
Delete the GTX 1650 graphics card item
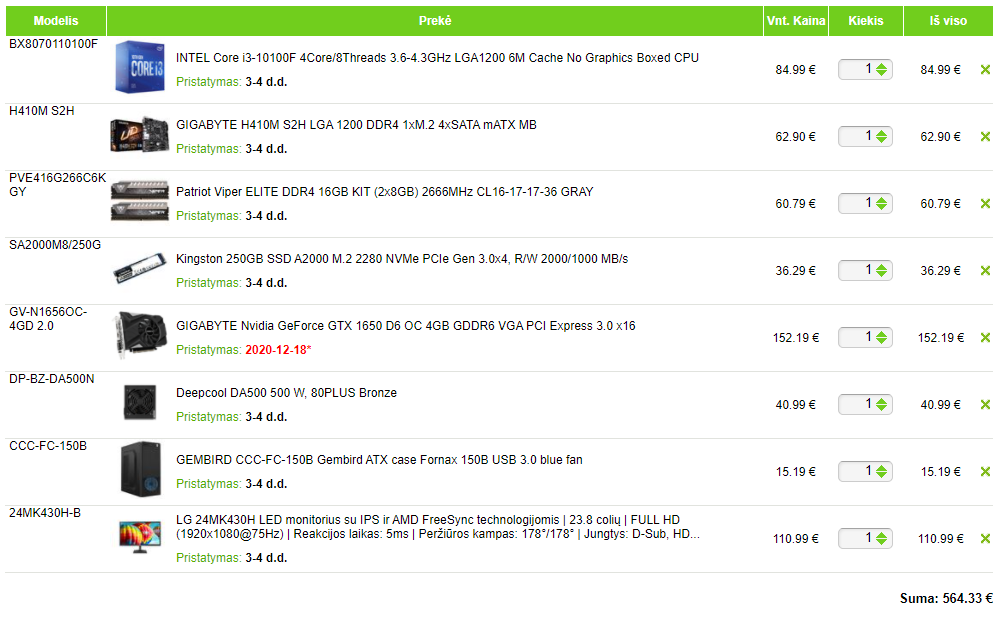985,338
